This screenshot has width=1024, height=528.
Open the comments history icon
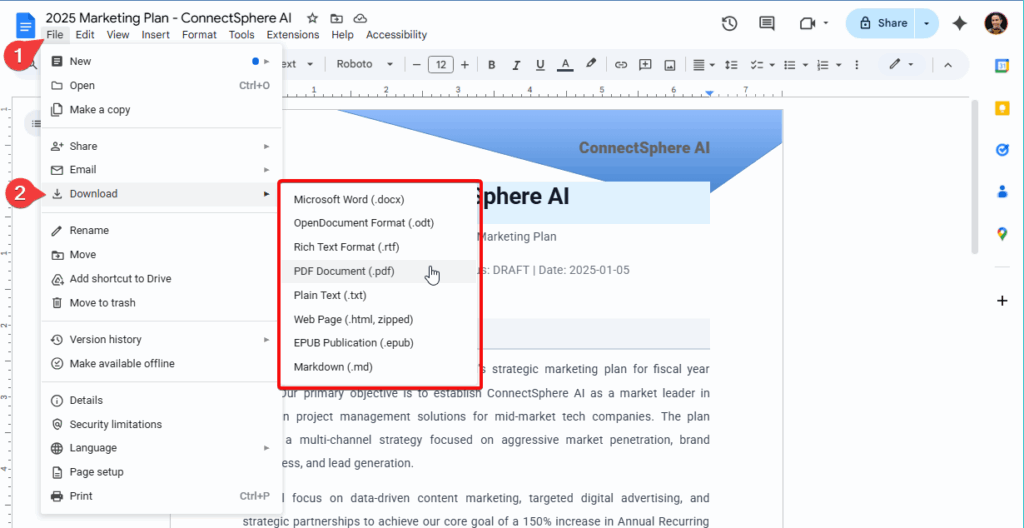(767, 24)
